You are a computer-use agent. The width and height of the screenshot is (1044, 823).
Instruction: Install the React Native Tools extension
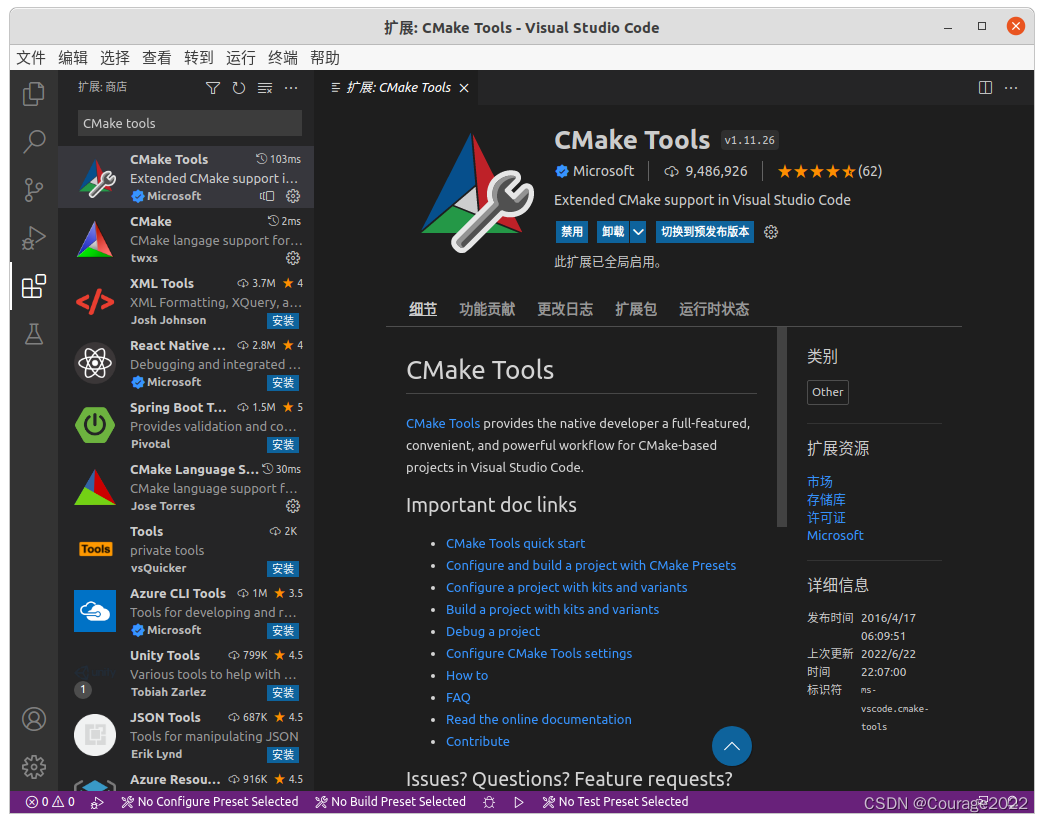point(283,383)
